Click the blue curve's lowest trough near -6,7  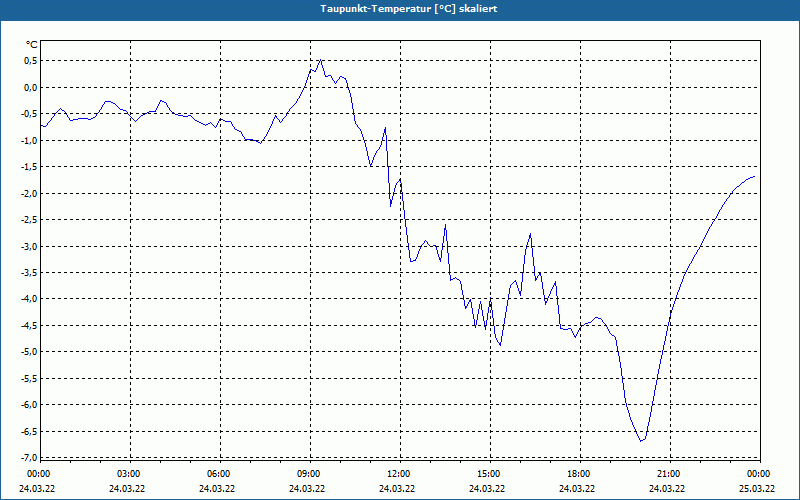coord(641,441)
